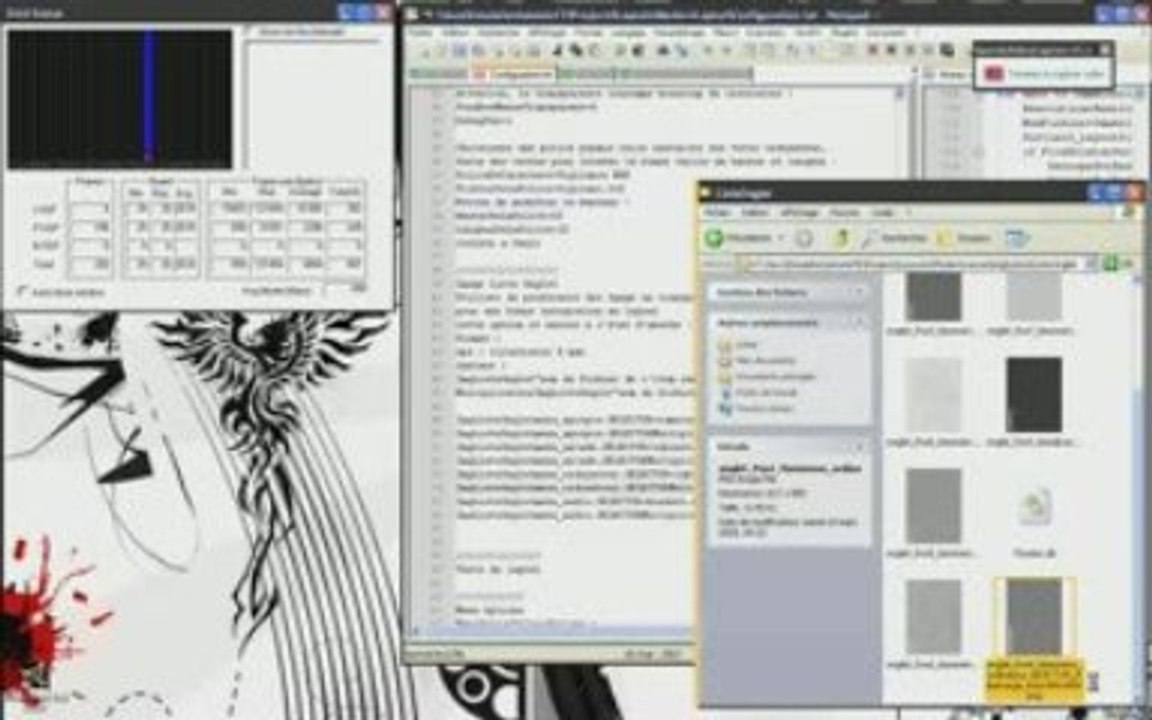This screenshot has height=720, width=1152.
Task: Collapse Détails panel in Explorer sidebar
Action: tap(858, 446)
